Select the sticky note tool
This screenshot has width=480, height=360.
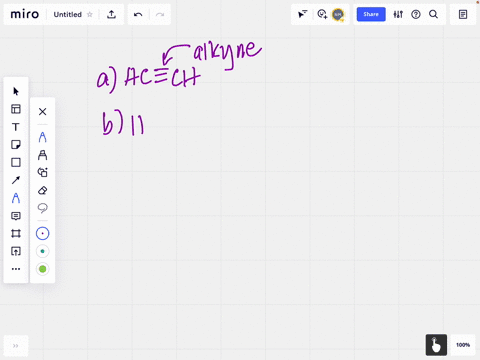tap(16, 145)
